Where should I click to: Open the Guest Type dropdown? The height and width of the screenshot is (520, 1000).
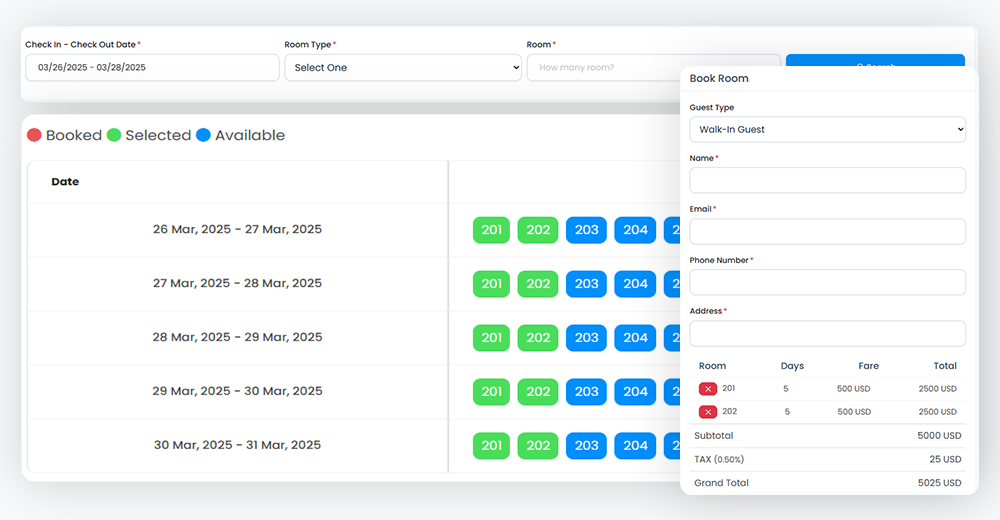coord(827,130)
